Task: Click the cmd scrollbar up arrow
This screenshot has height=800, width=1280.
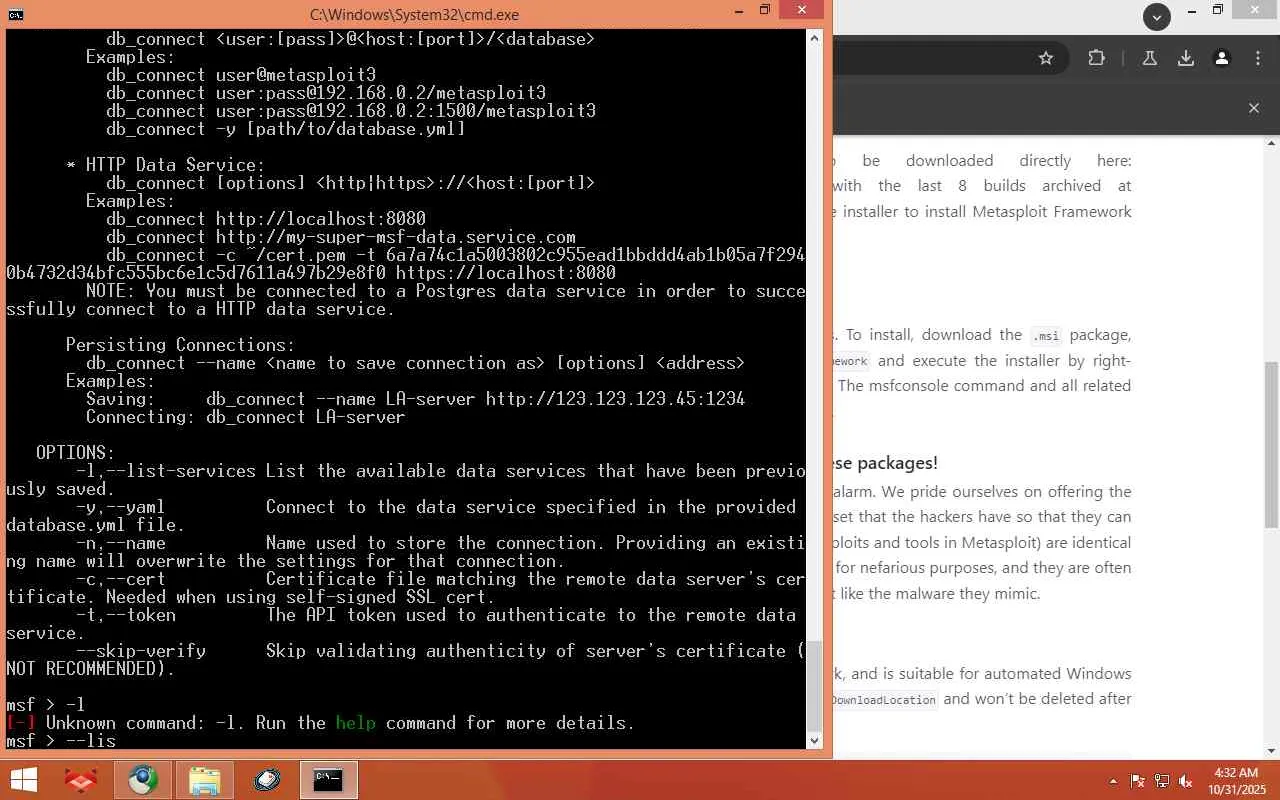Action: pos(814,38)
